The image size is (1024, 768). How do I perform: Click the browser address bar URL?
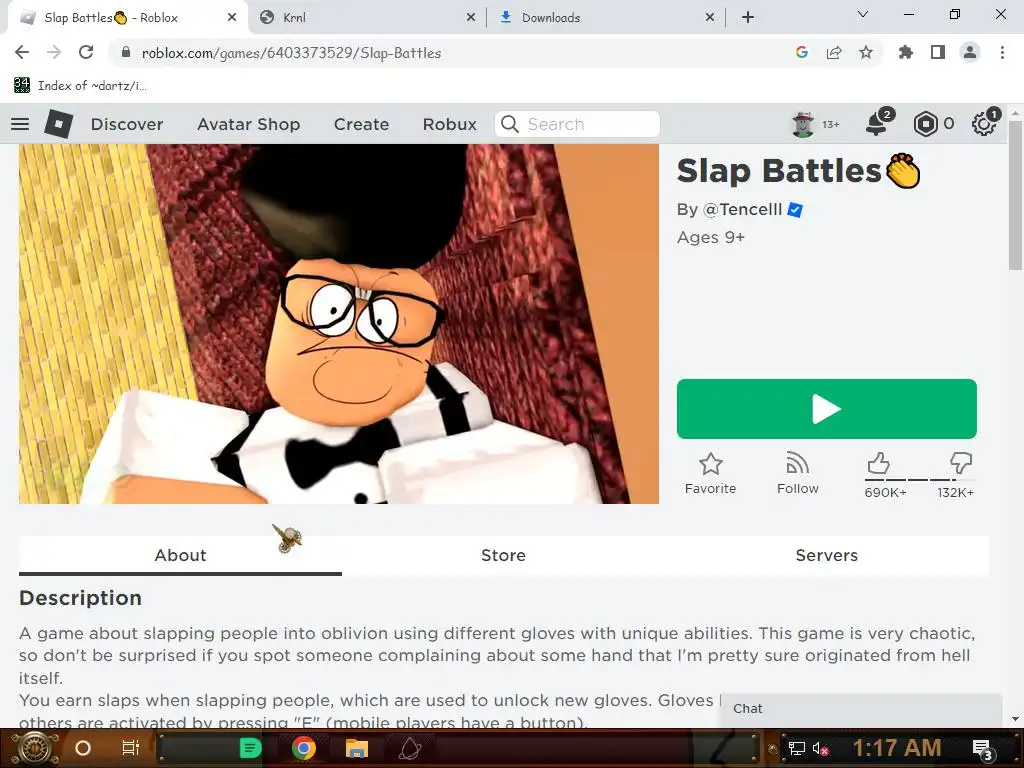291,53
